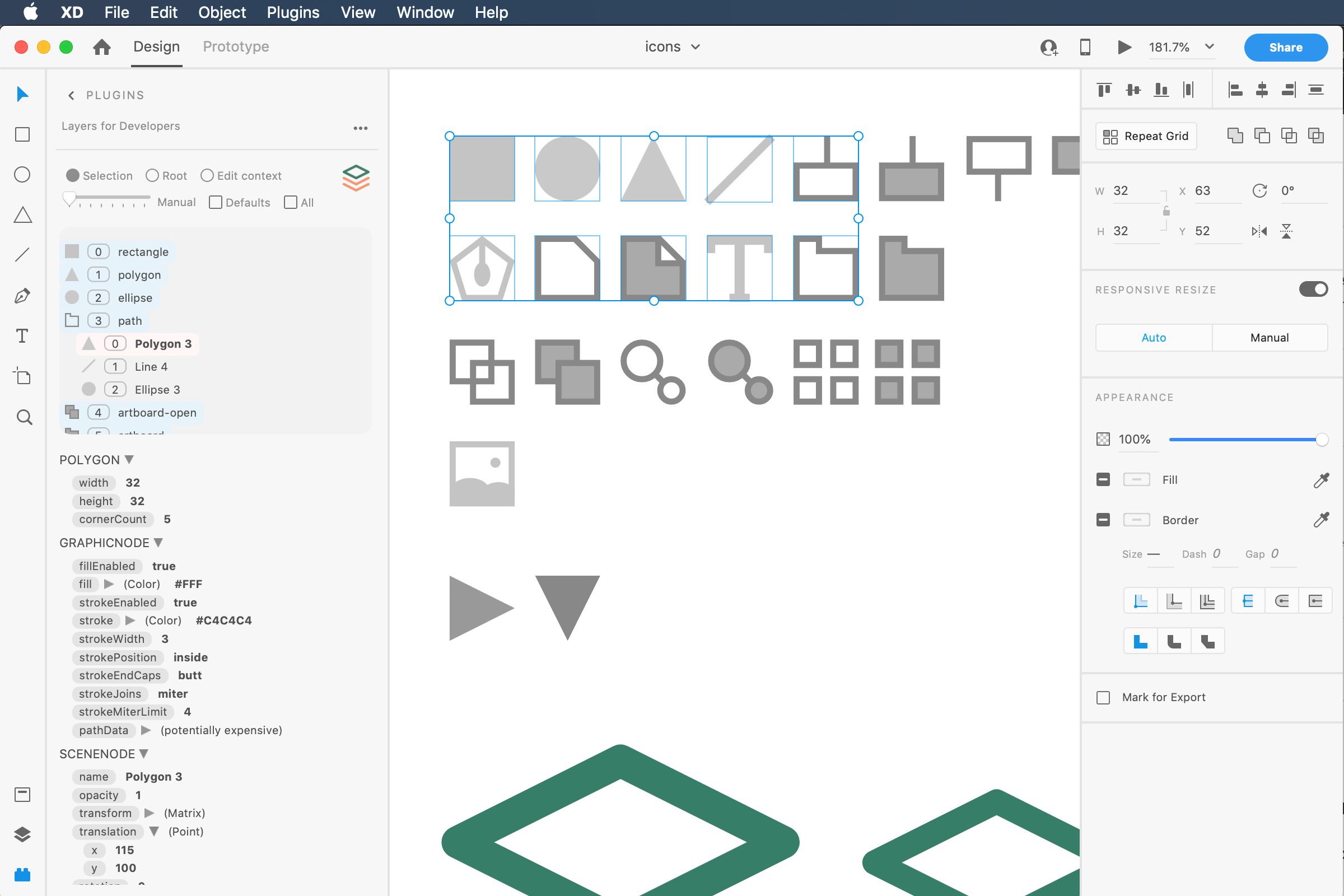The height and width of the screenshot is (896, 1344).
Task: Align center horizontally icon
Action: click(x=1262, y=90)
